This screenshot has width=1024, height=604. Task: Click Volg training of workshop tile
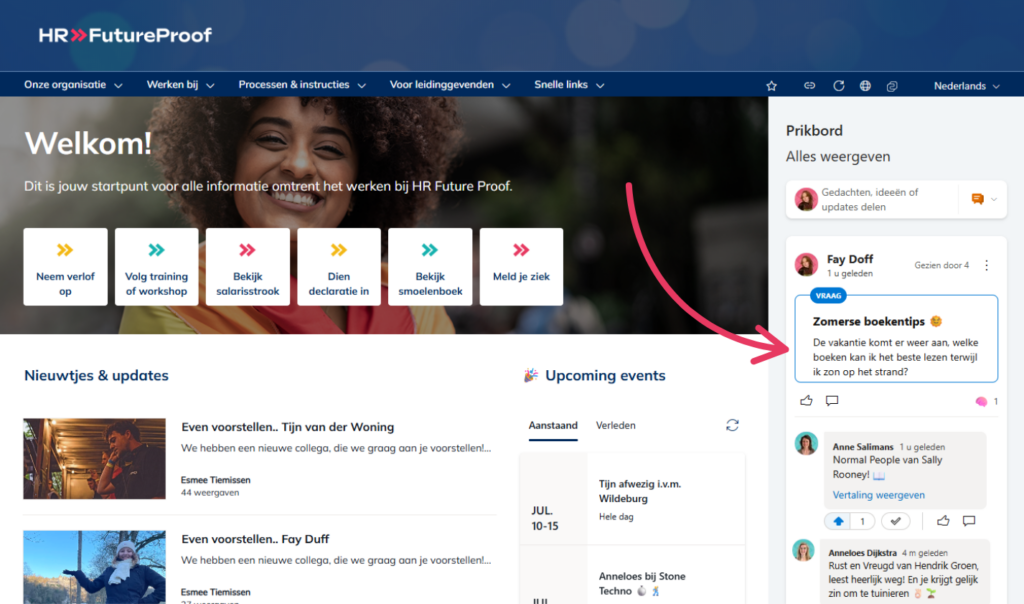click(x=157, y=266)
